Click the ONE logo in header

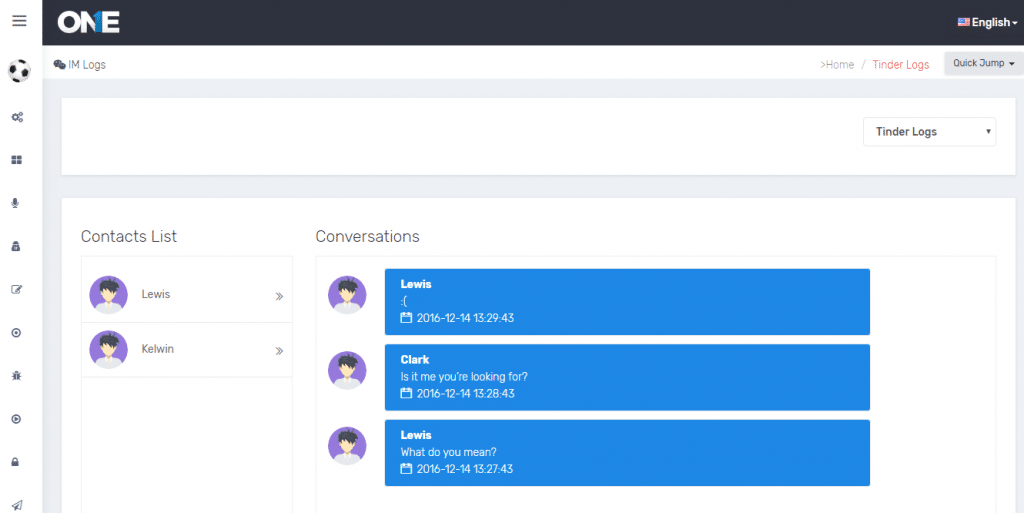coord(88,22)
